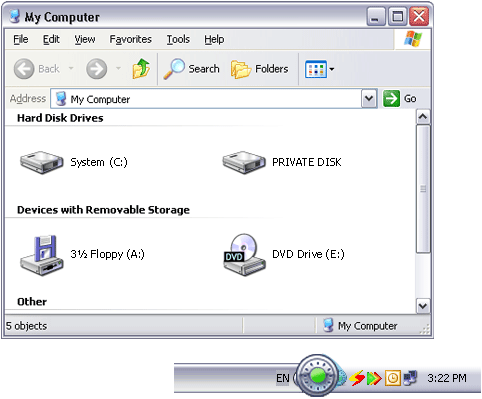Click the 5 objects status bar text
The width and height of the screenshot is (482, 399).
[26, 326]
